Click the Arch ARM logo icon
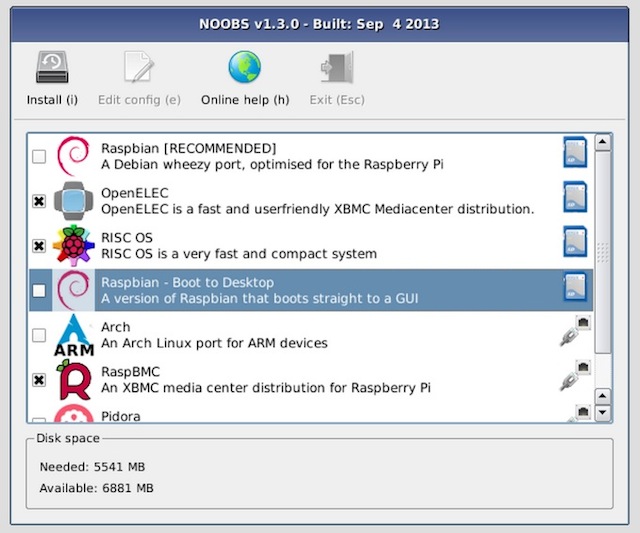640x533 pixels. coord(73,335)
